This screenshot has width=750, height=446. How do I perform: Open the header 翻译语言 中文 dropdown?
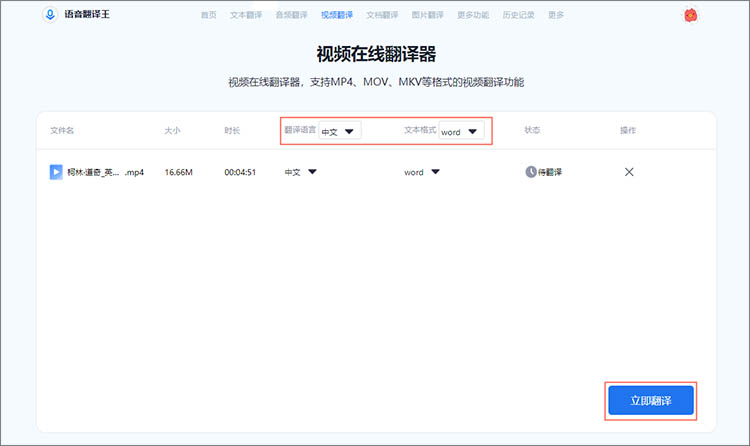coord(340,131)
